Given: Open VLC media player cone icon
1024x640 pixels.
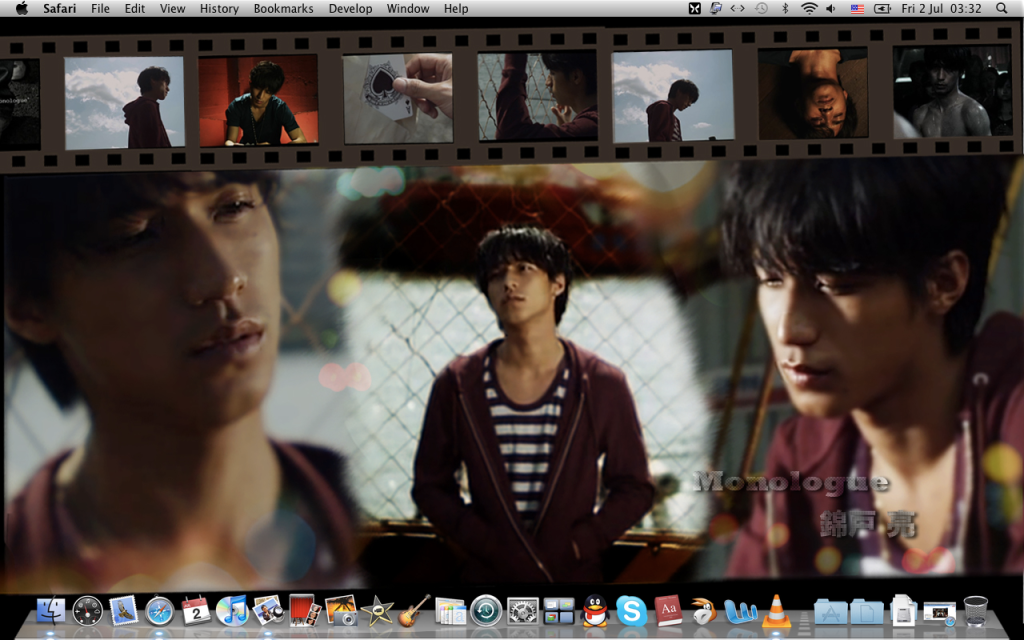Looking at the screenshot, I should click(776, 610).
